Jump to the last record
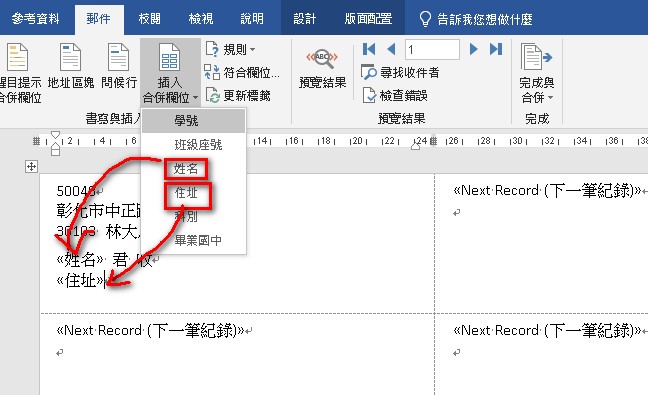 tap(496, 49)
